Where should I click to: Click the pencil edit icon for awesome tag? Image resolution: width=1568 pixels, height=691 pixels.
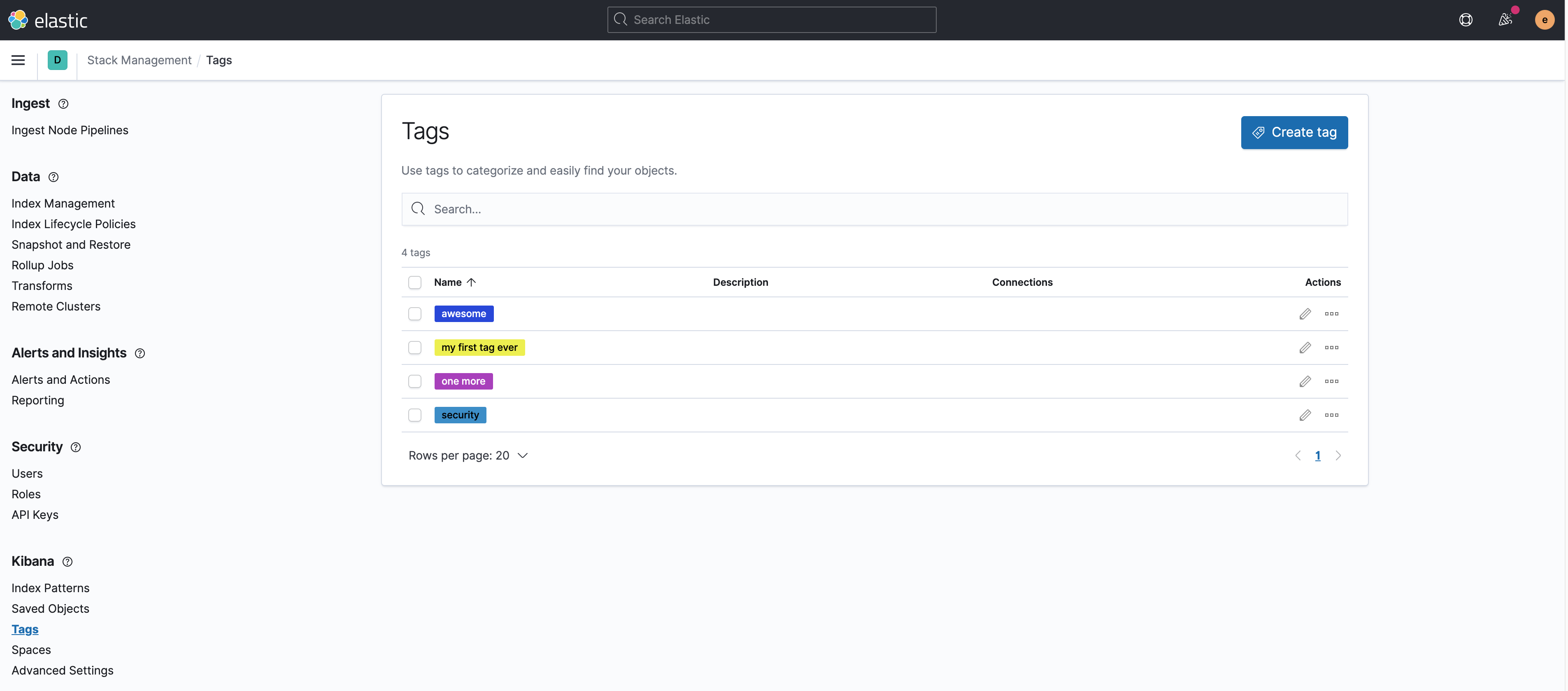click(1305, 314)
